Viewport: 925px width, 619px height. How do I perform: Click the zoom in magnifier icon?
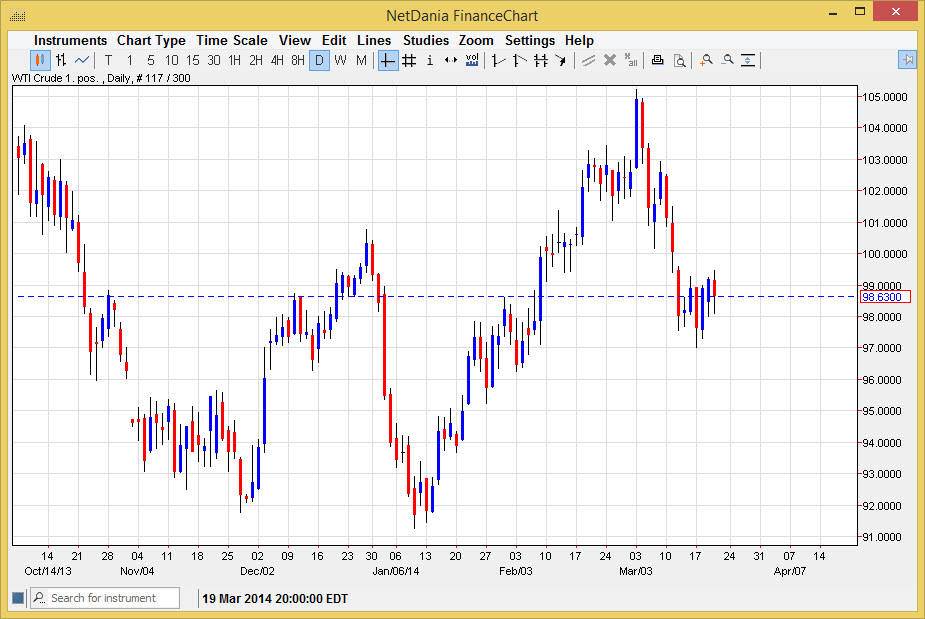click(x=706, y=60)
